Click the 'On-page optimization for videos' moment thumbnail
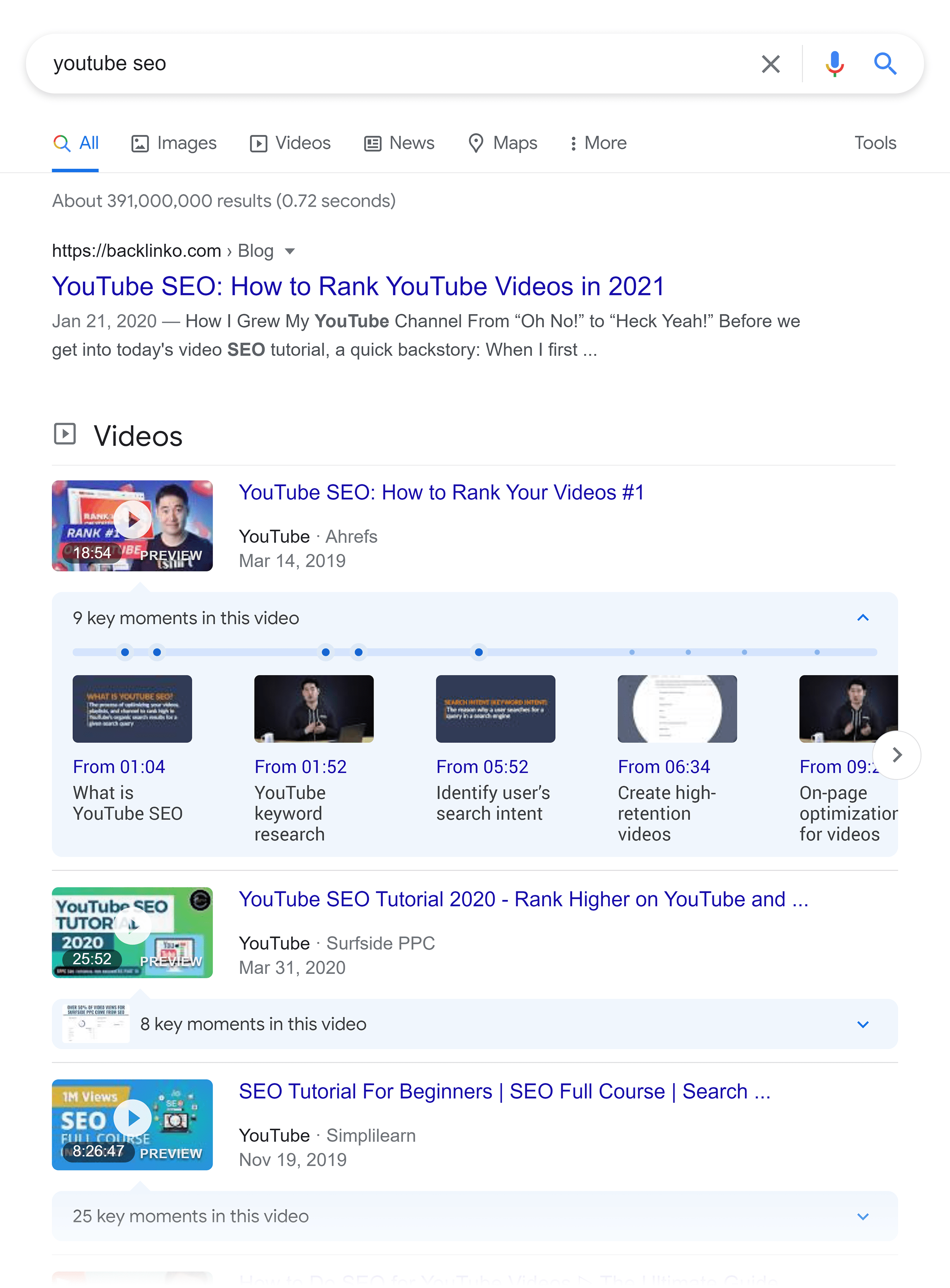The width and height of the screenshot is (950, 1288). pos(848,709)
